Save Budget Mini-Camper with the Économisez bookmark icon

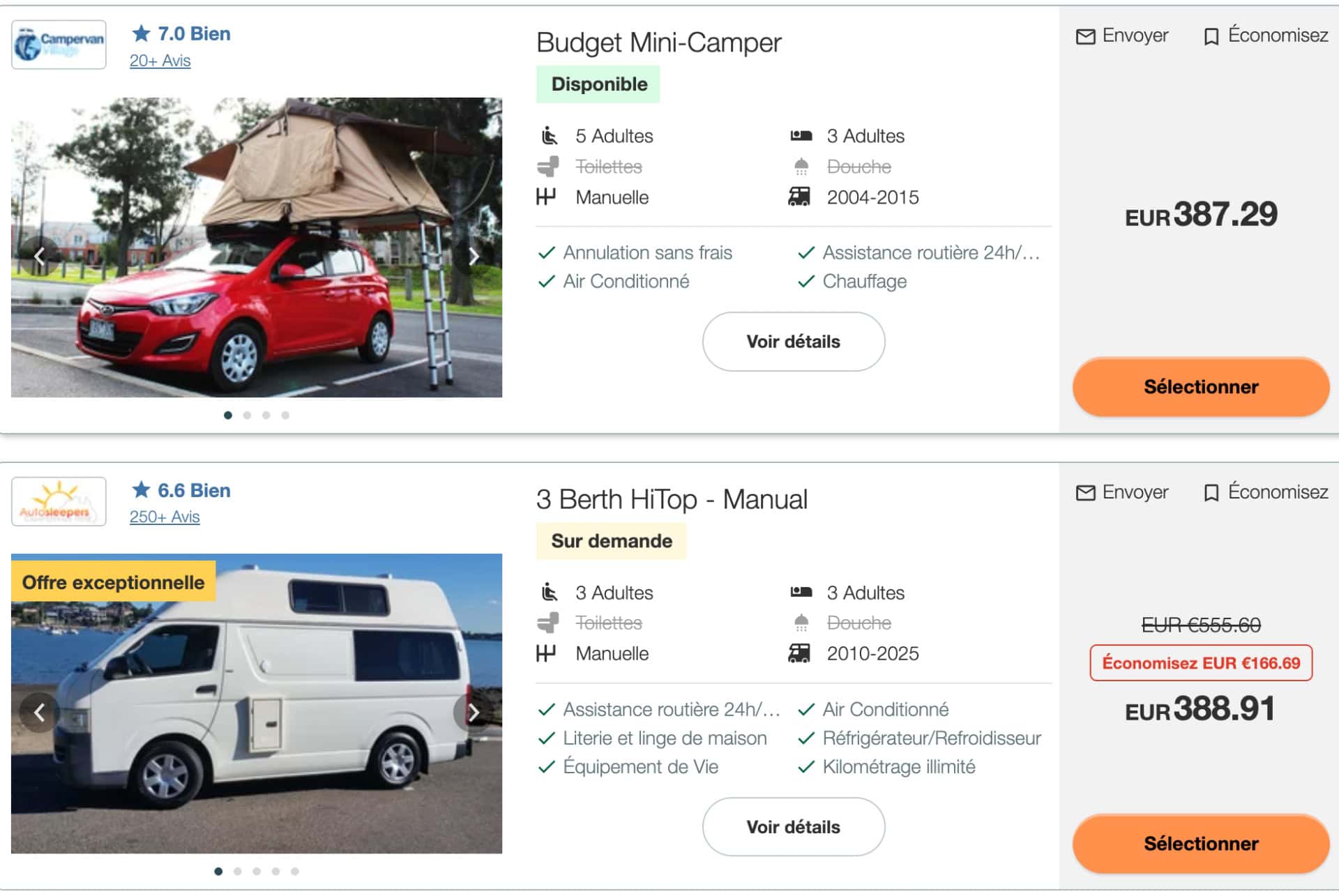1211,35
